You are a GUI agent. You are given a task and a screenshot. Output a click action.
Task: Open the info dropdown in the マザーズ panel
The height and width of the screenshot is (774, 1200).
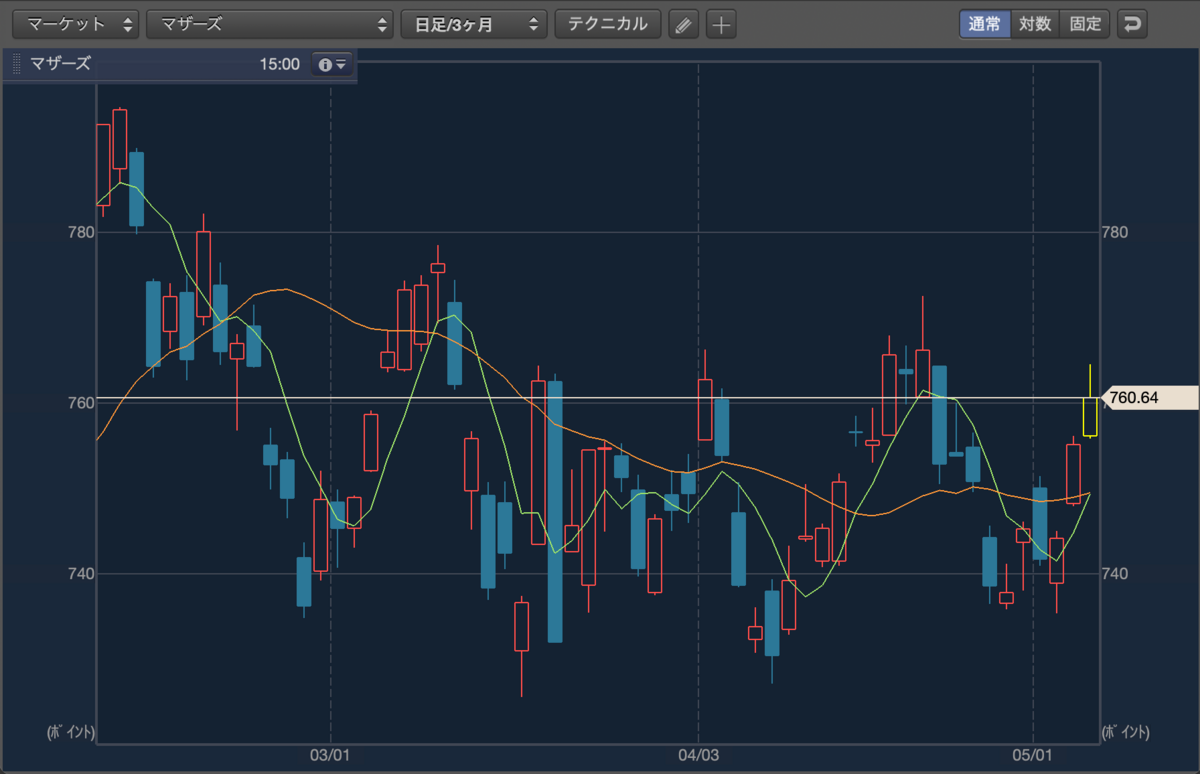click(331, 64)
